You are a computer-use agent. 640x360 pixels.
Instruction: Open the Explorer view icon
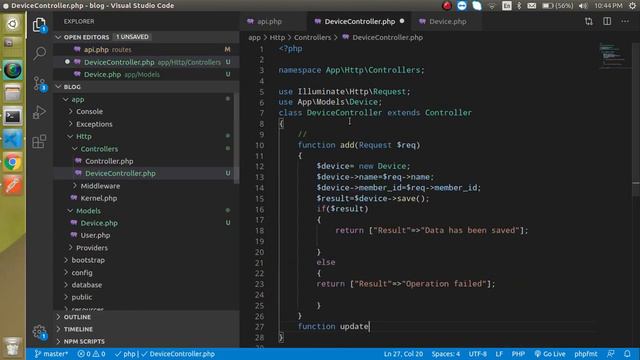click(39, 25)
